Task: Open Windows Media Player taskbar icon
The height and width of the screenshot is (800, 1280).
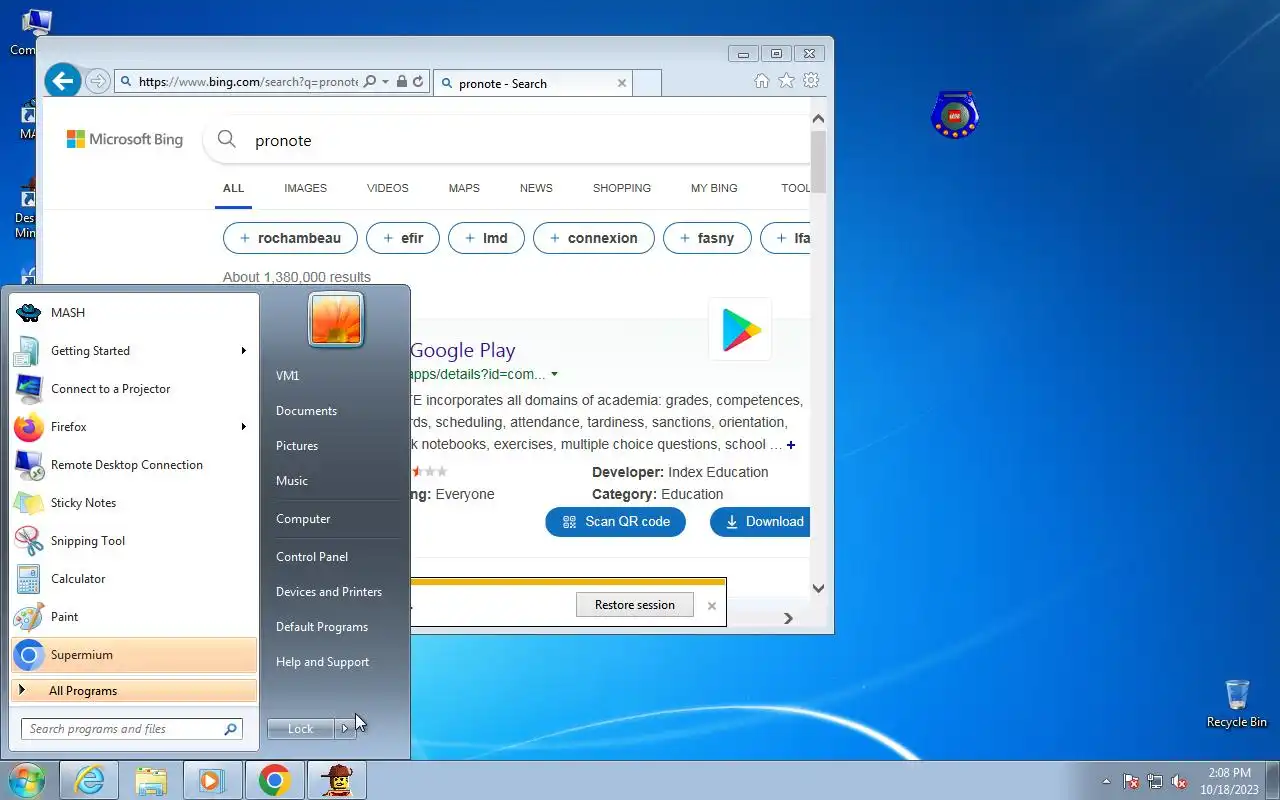Action: pos(212,780)
